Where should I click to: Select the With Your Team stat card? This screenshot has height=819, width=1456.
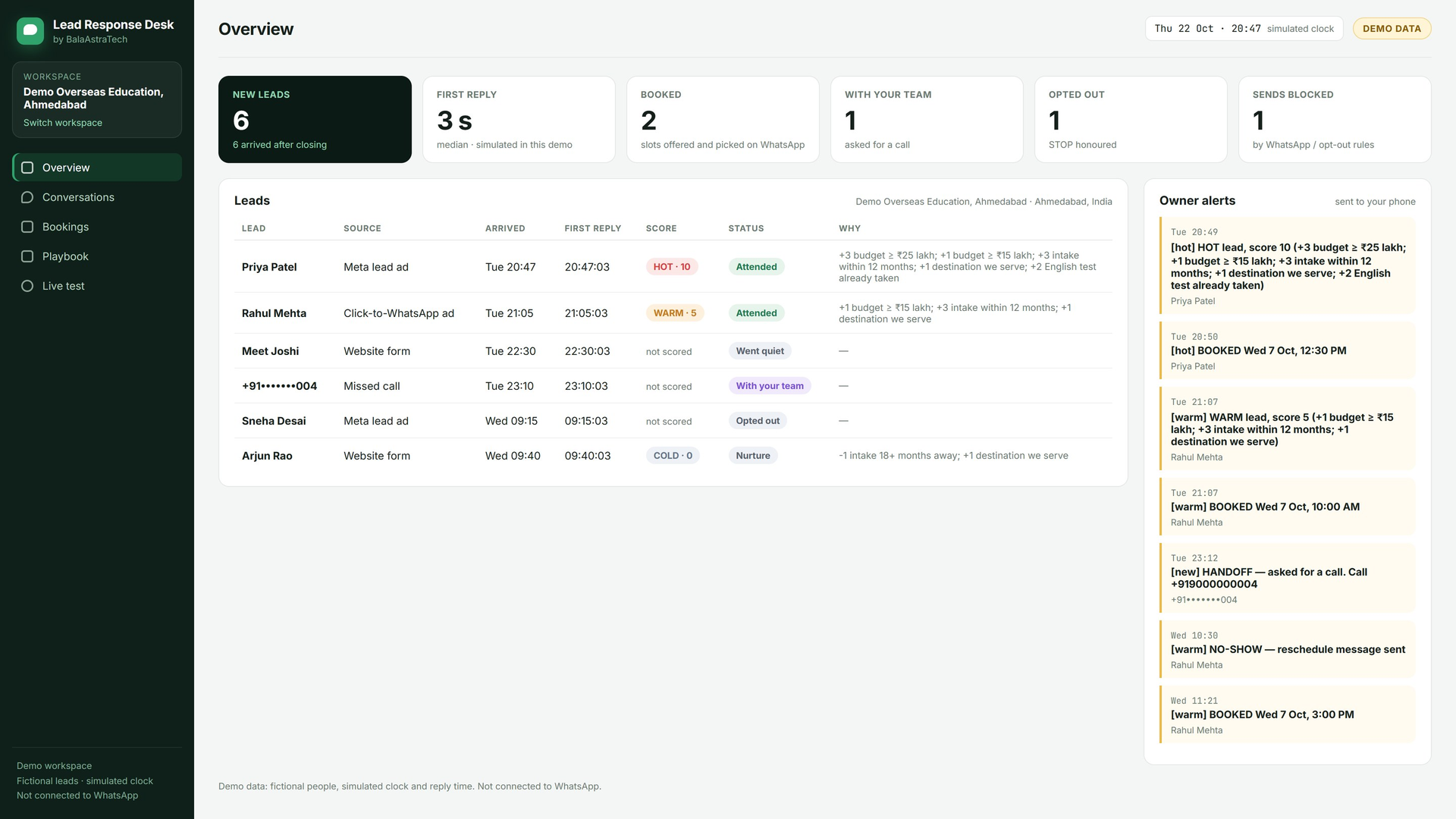pos(927,119)
